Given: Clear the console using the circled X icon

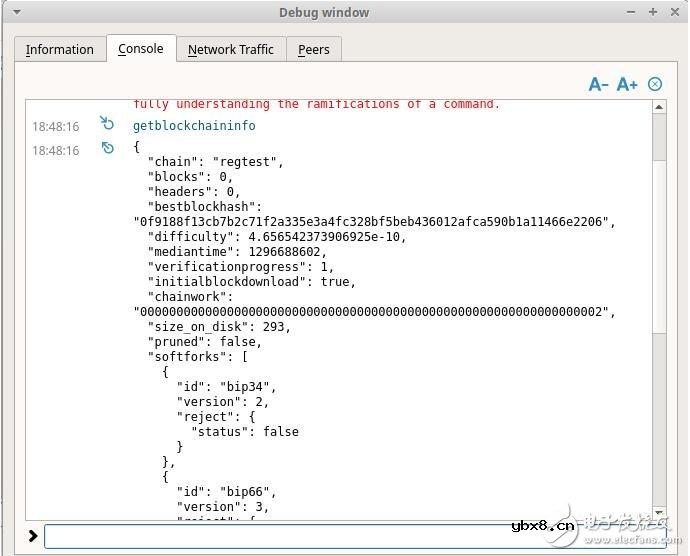Looking at the screenshot, I should tap(655, 84).
